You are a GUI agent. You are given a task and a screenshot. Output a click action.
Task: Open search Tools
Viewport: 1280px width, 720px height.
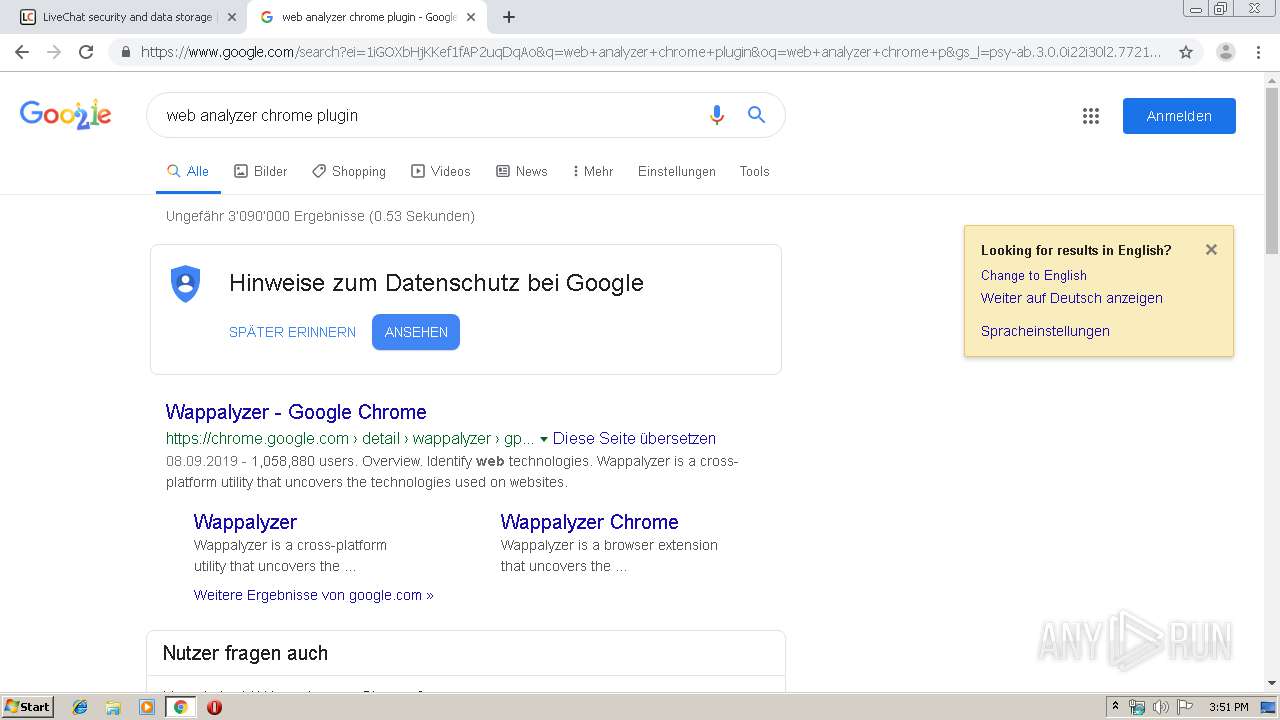tap(755, 171)
